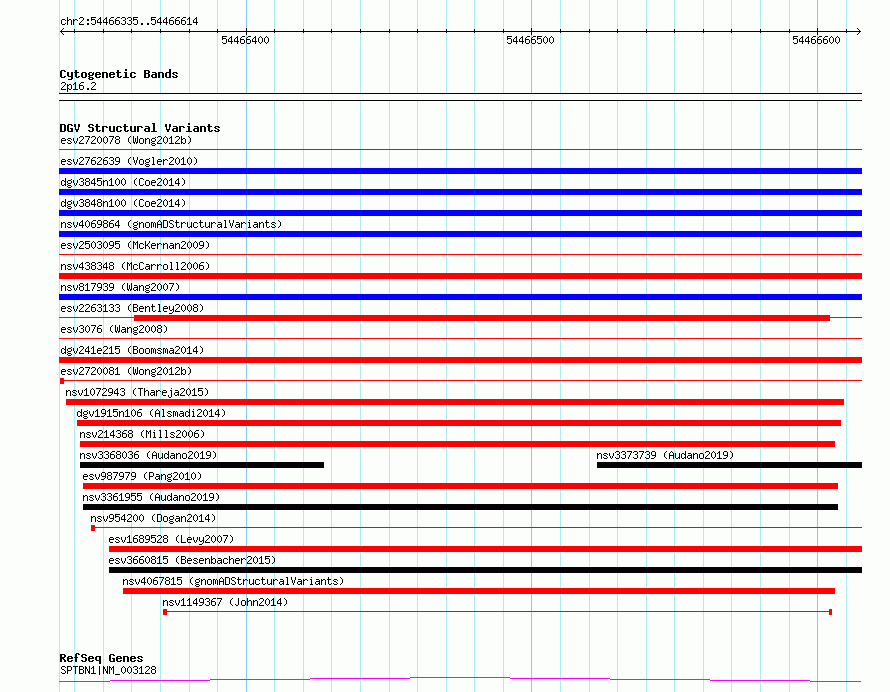Select the black nsv3361955 variant bar
This screenshot has height=692, width=890.
460,507
